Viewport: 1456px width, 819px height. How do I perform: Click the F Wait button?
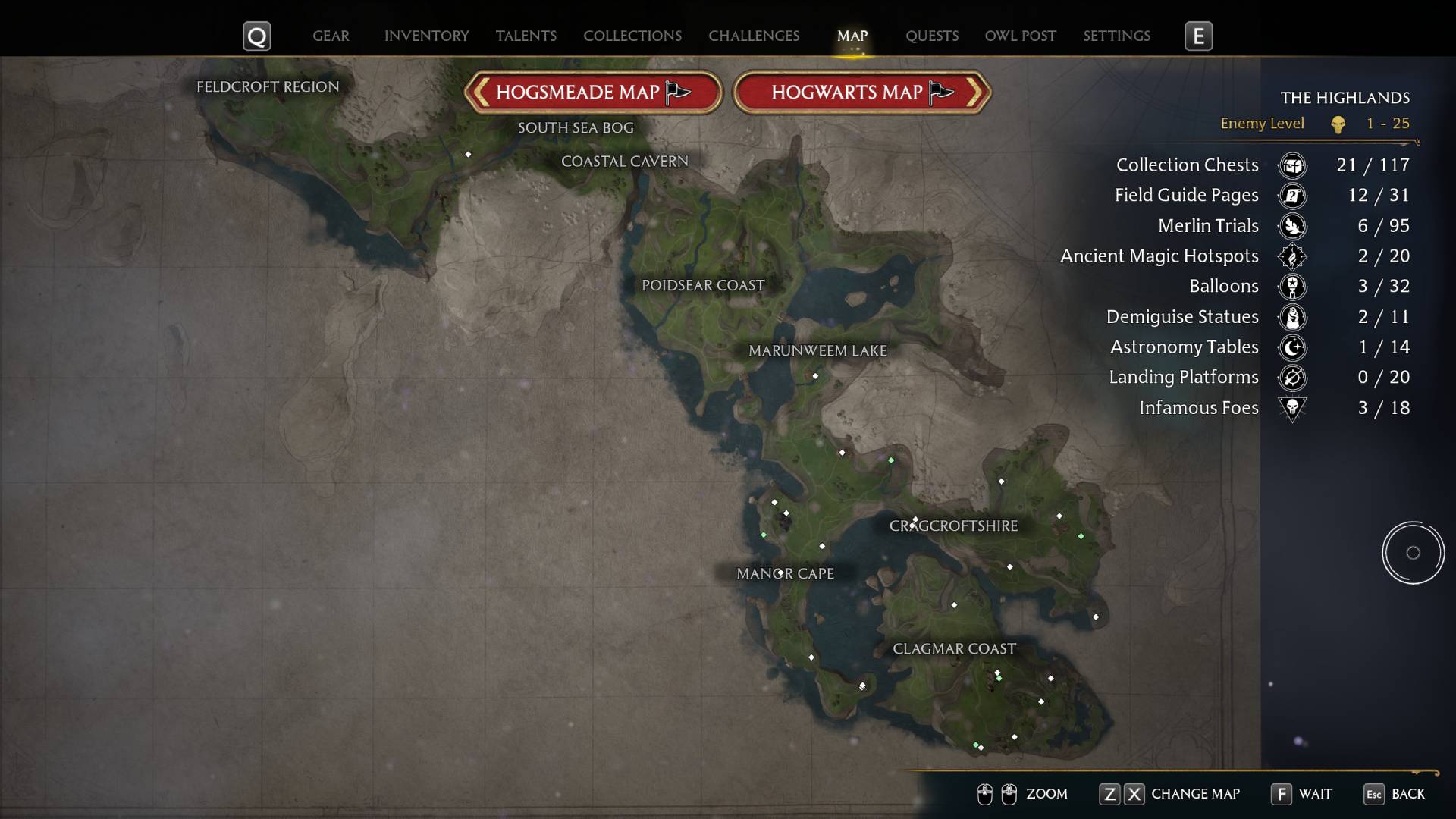(x=1301, y=794)
